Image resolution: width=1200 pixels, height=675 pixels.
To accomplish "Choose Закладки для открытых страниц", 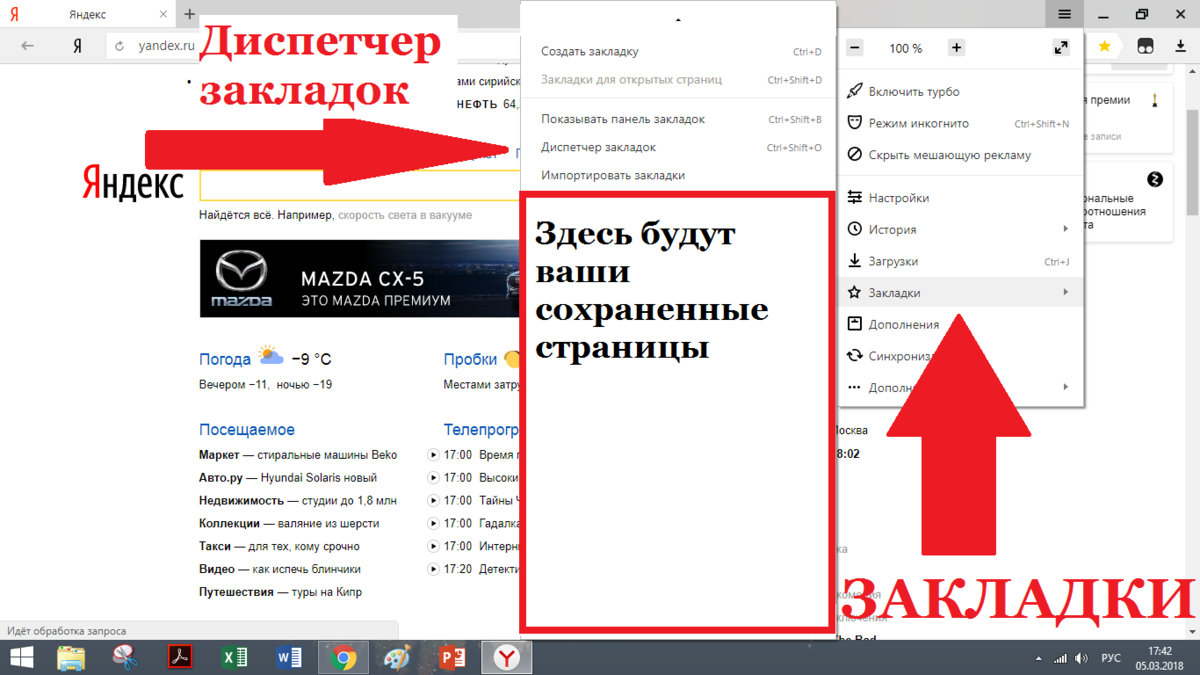I will pyautogui.click(x=678, y=79).
